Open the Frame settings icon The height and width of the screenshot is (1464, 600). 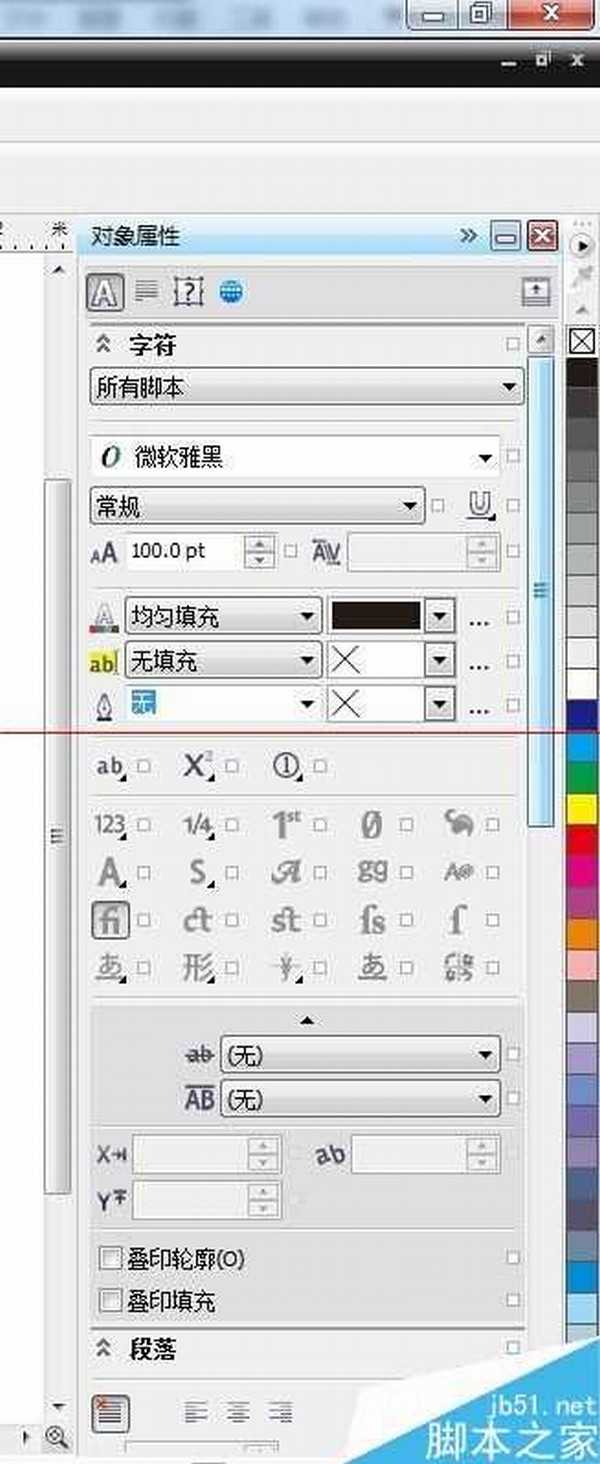tap(187, 291)
